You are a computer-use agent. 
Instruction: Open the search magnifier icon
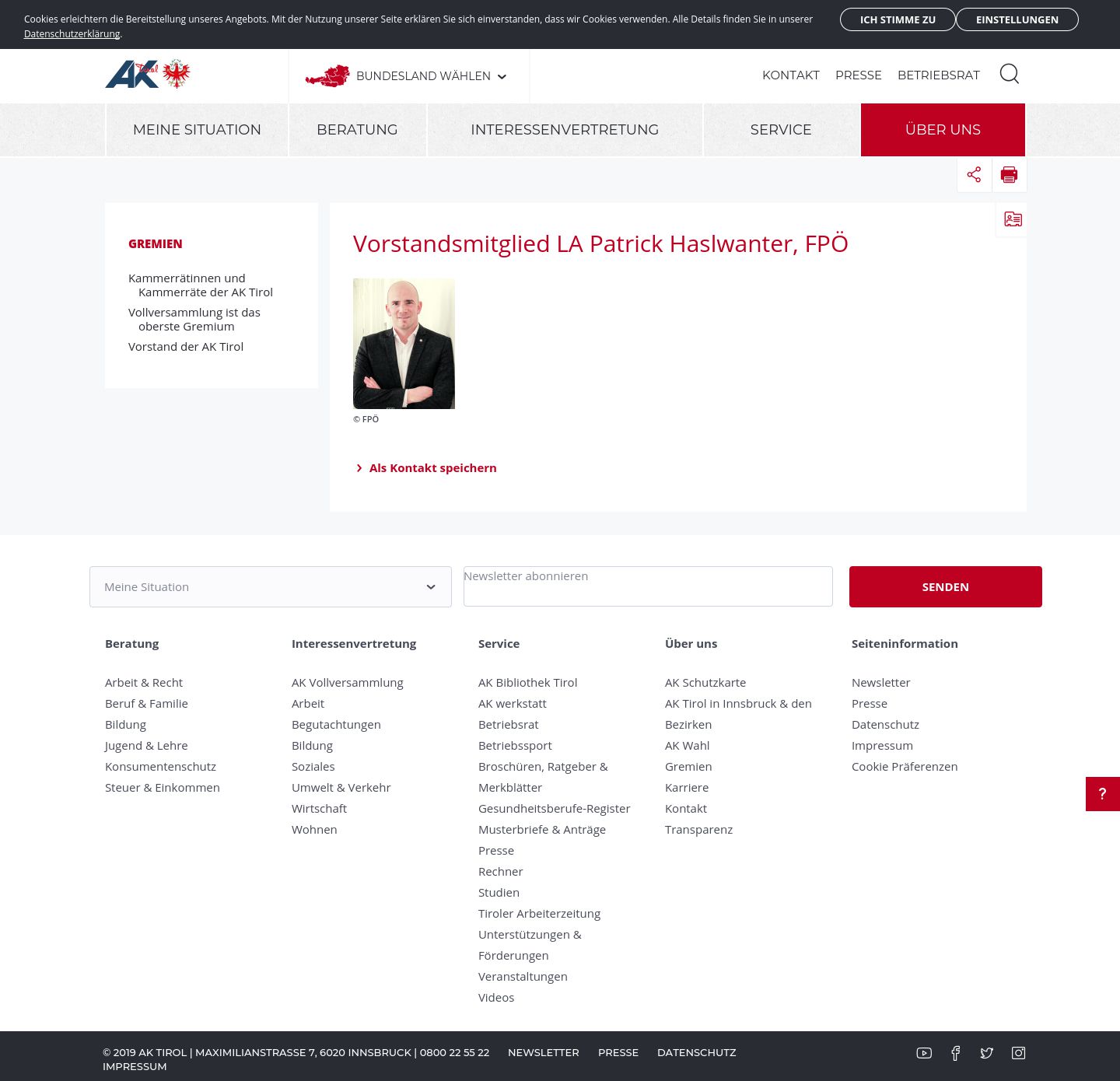click(1010, 74)
